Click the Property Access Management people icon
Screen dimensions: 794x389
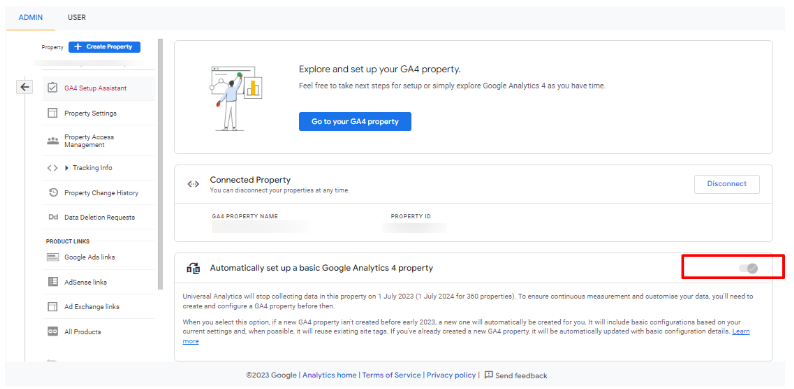coord(53,141)
